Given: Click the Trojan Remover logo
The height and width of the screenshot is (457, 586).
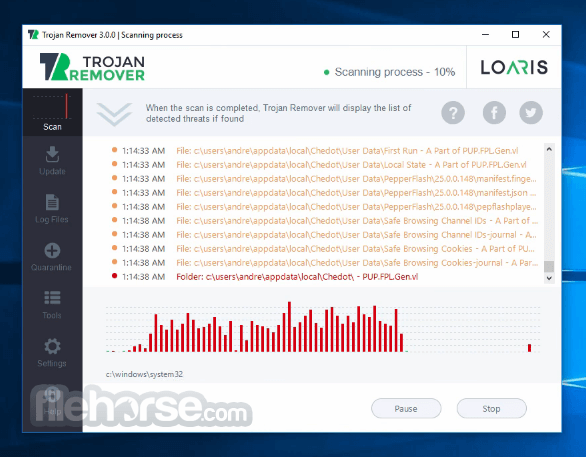Looking at the screenshot, I should pos(92,67).
